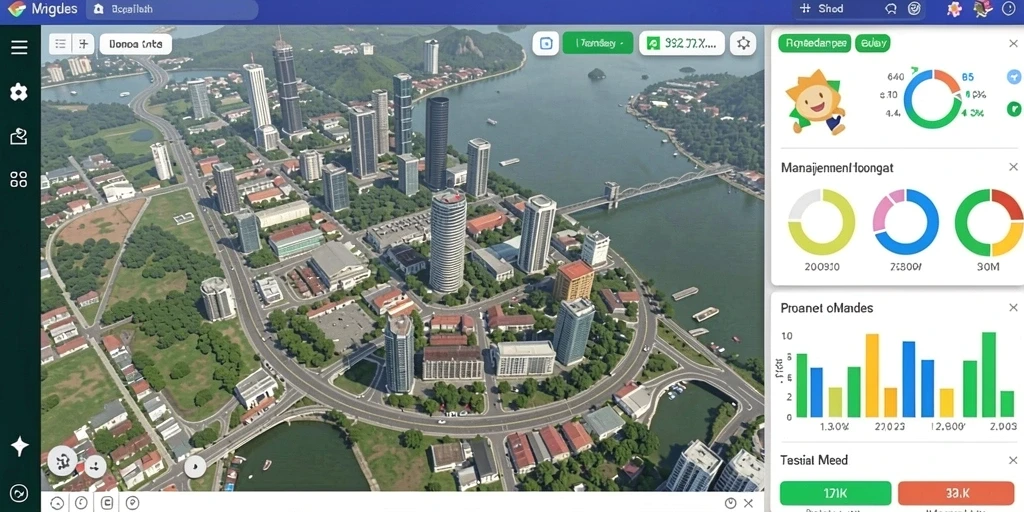Click the pink flower icon in top bar
Screen dimensions: 1024x512
(x=955, y=9)
